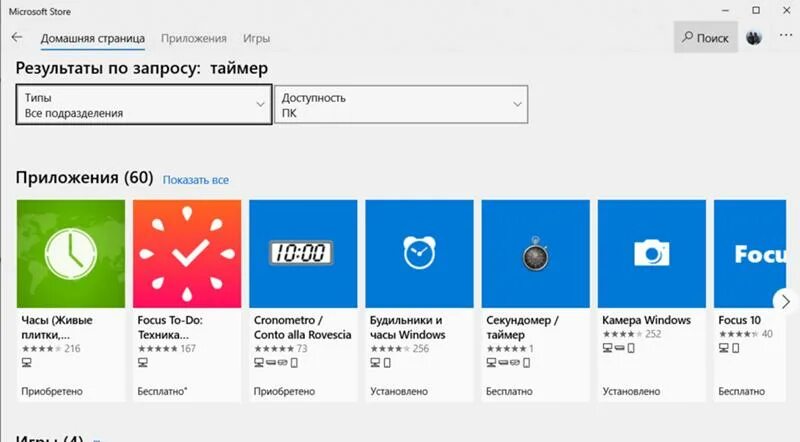Go back with the arrow icon
This screenshot has width=800, height=442.
17,37
